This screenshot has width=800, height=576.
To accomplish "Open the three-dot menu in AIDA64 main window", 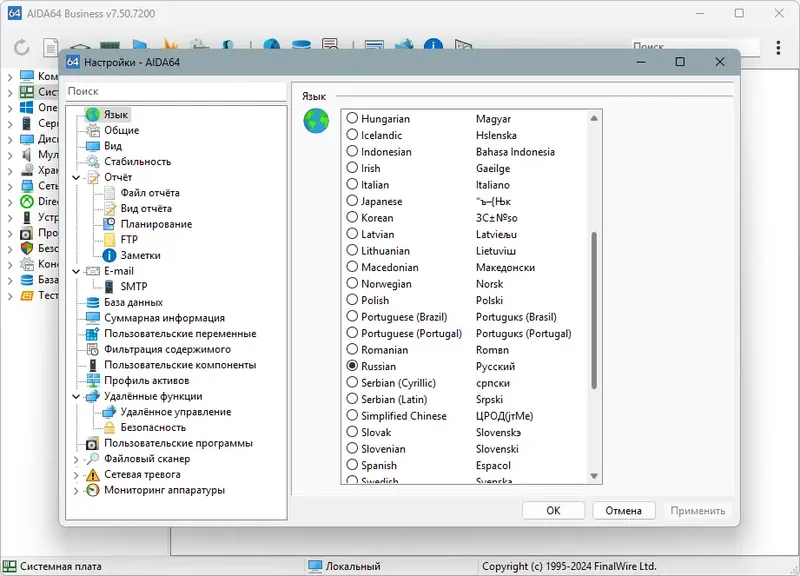I will click(x=778, y=47).
